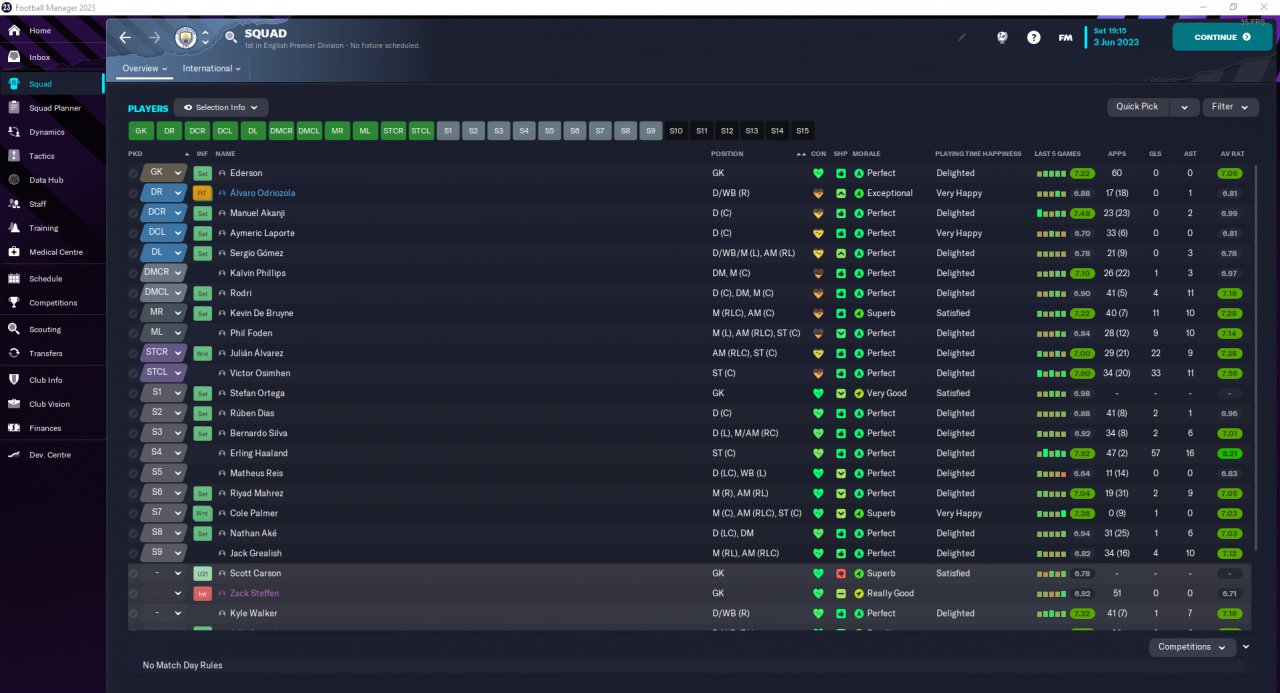Open the Inbox sidebar icon
This screenshot has height=693, width=1280.
(x=14, y=57)
